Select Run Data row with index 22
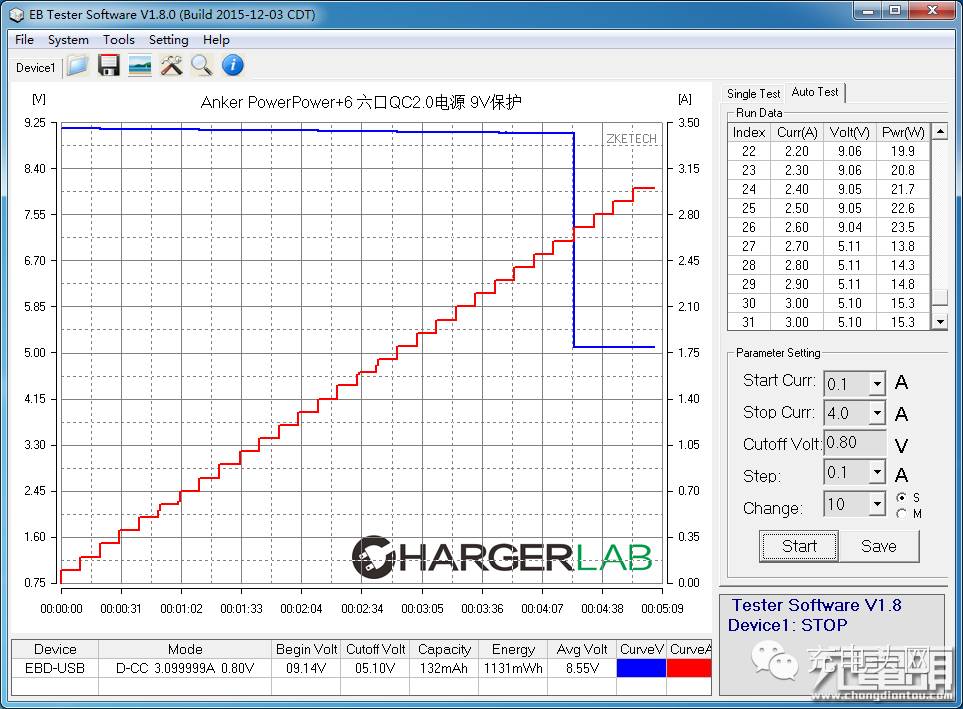Screen dimensions: 963x709 [x=828, y=151]
